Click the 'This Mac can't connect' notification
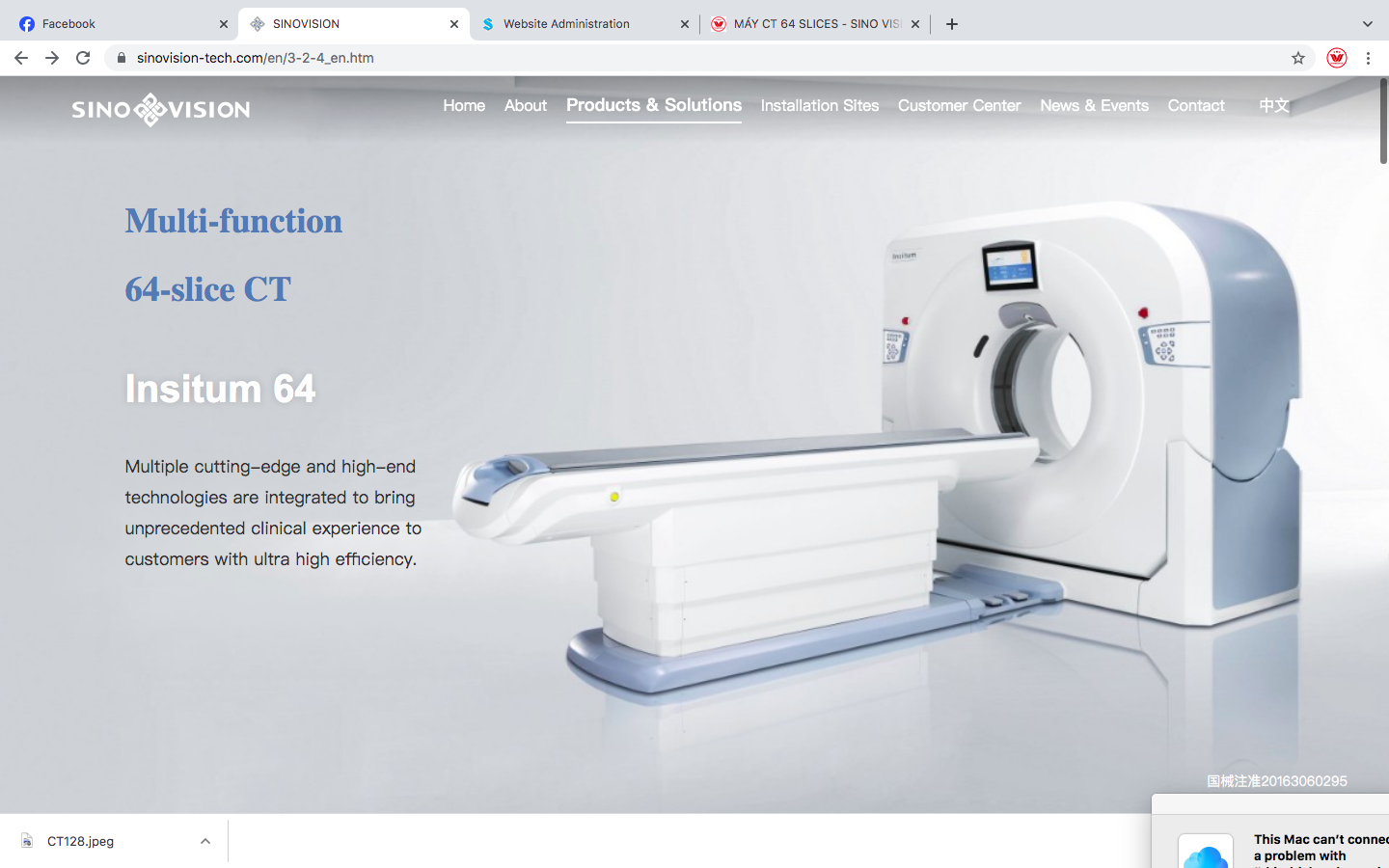Screen dimensions: 1389x868 [1270, 831]
